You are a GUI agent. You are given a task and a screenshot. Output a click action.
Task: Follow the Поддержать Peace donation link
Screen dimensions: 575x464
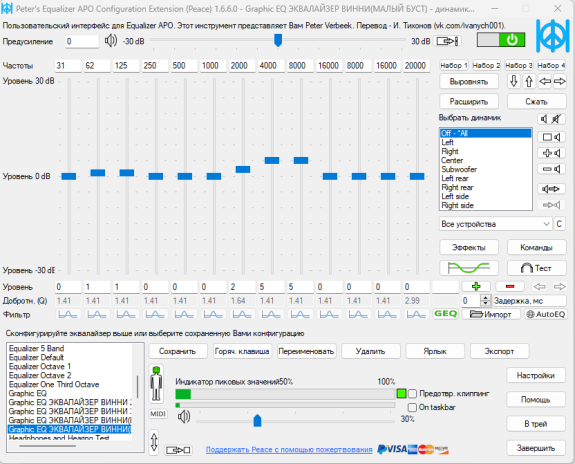[289, 449]
